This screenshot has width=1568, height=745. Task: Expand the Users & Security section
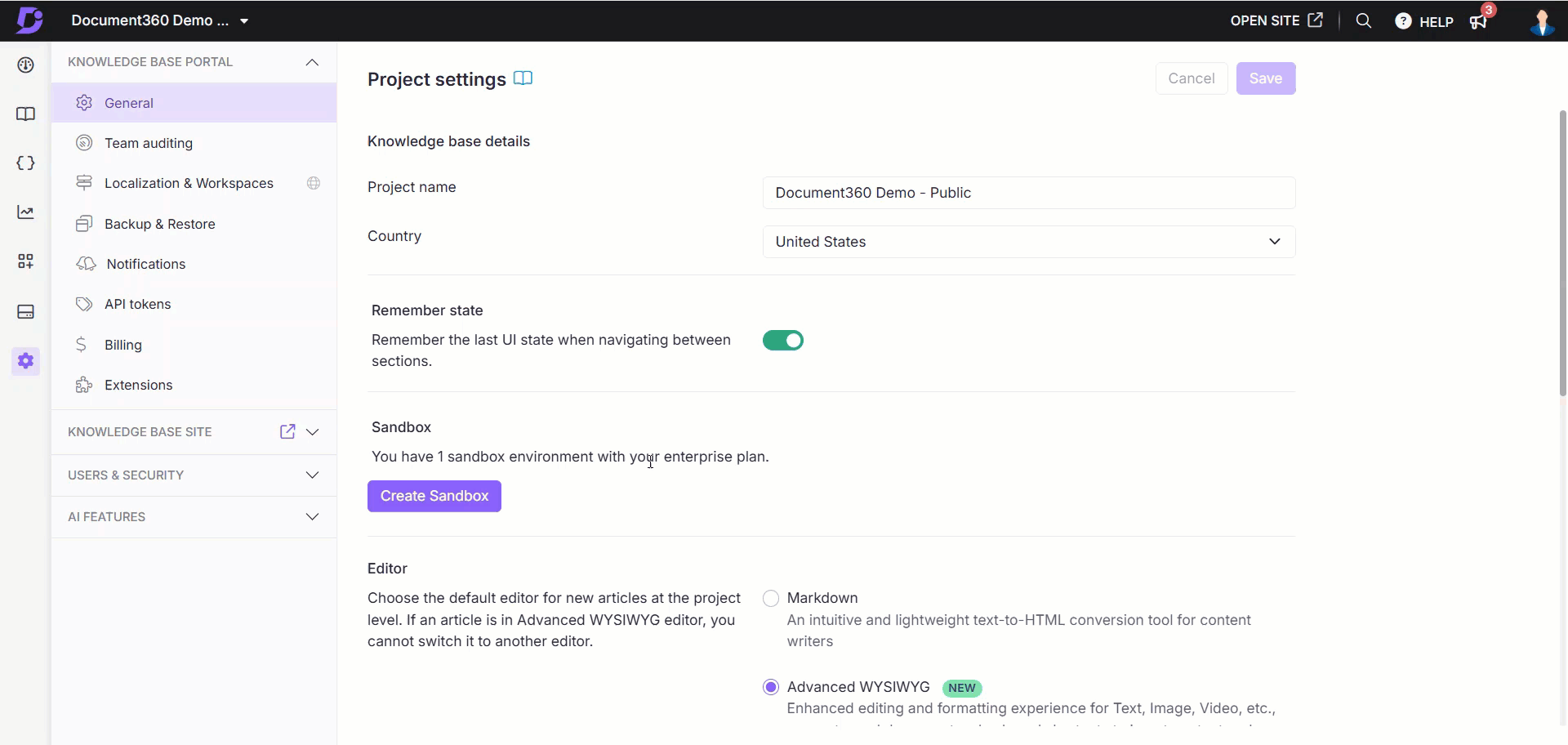pos(312,475)
